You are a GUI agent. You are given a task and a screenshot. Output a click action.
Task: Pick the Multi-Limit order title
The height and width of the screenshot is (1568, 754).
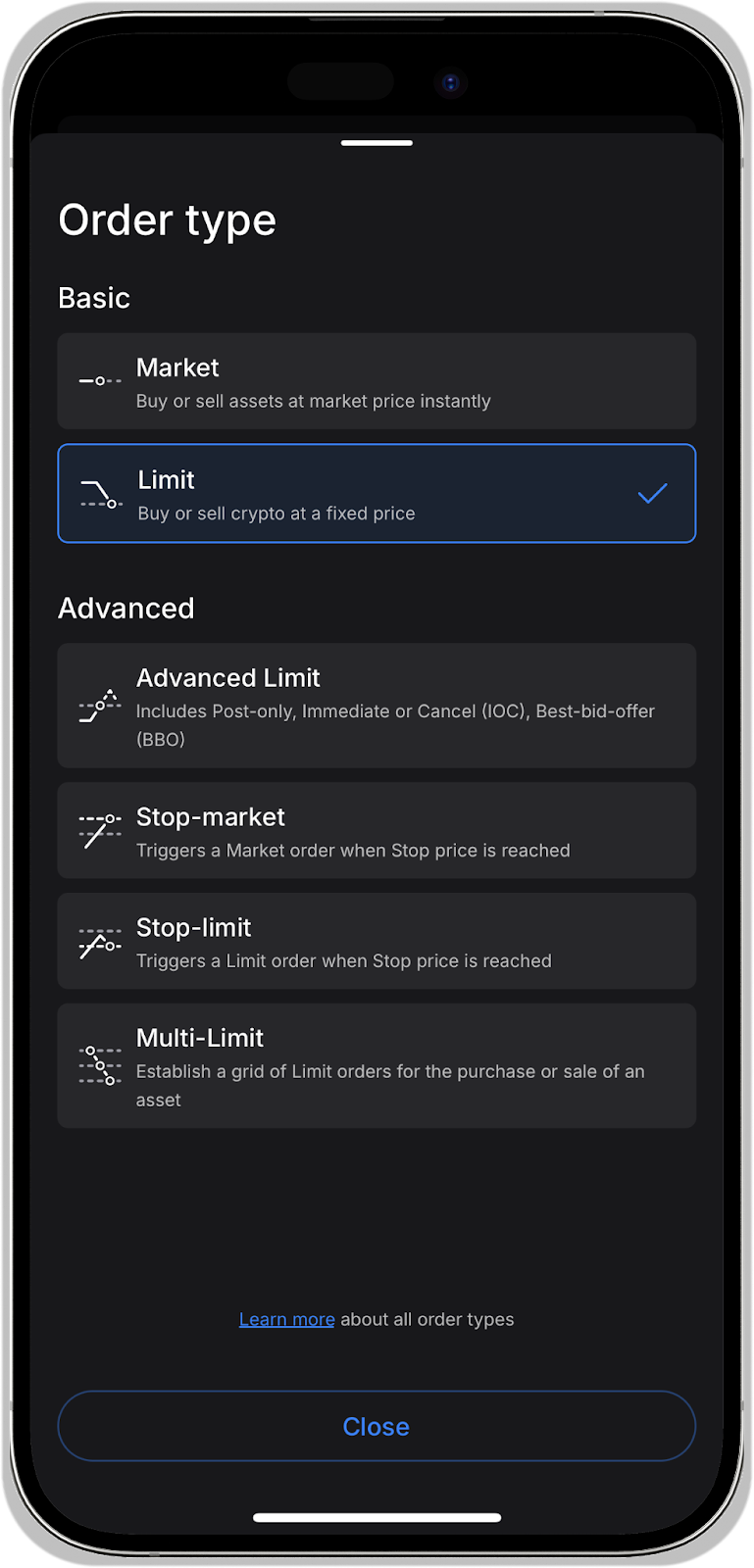pos(200,1038)
